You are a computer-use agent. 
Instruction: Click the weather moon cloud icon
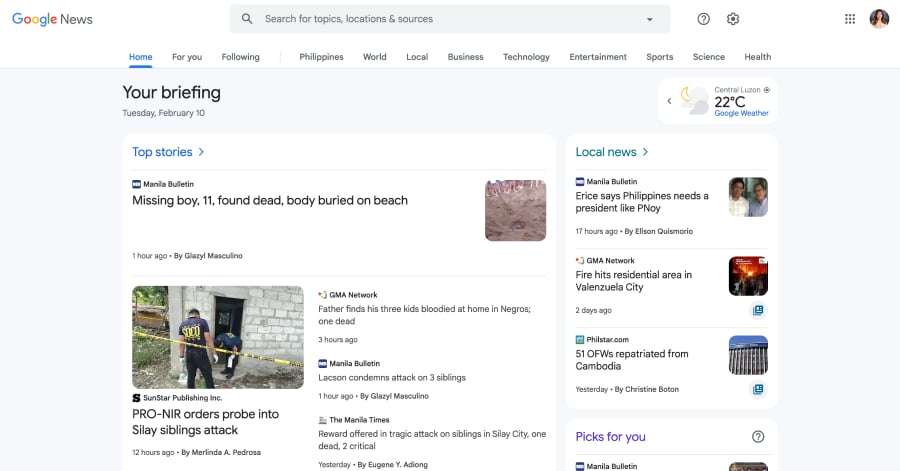tap(695, 100)
